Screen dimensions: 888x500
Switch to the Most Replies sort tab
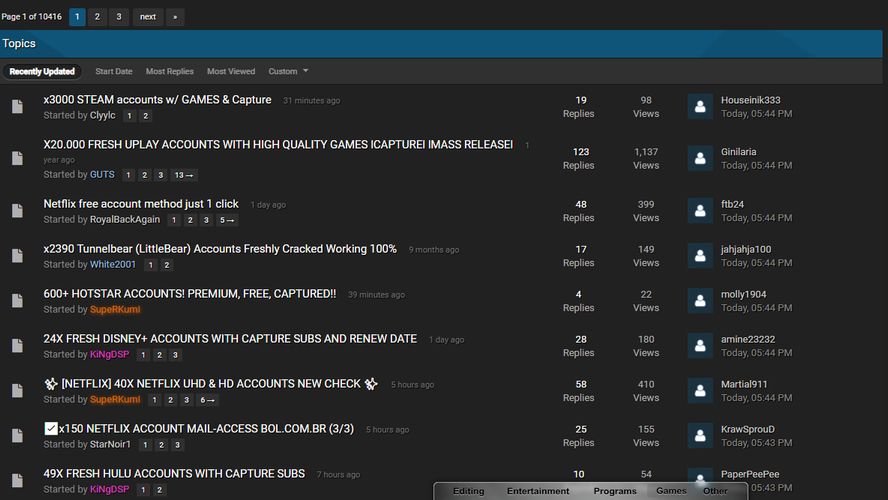coord(169,71)
